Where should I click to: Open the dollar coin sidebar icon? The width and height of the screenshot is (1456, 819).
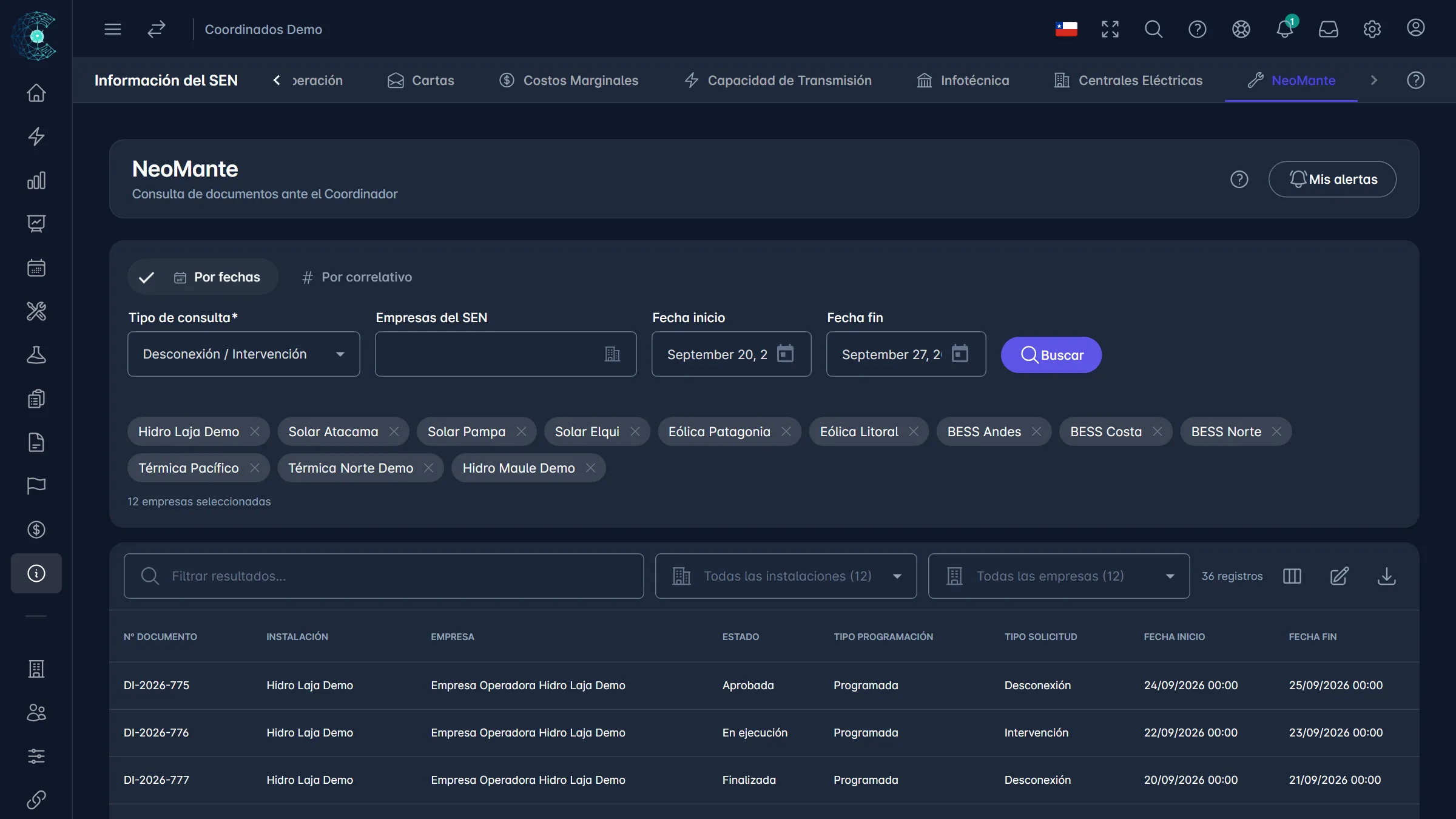[x=36, y=530]
